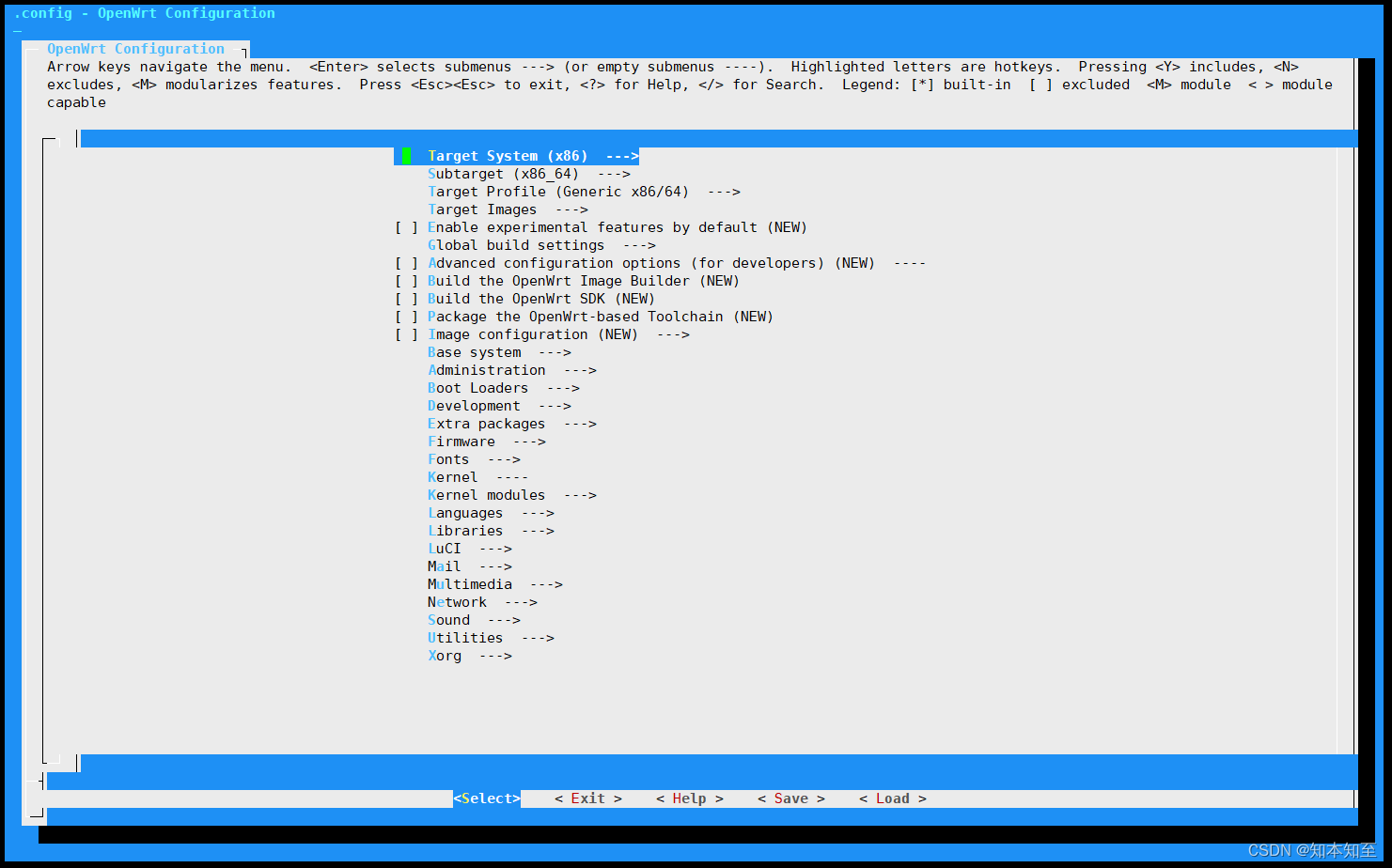Click the OpenWrt Configuration box title
This screenshot has height=868, width=1392.
pos(136,49)
